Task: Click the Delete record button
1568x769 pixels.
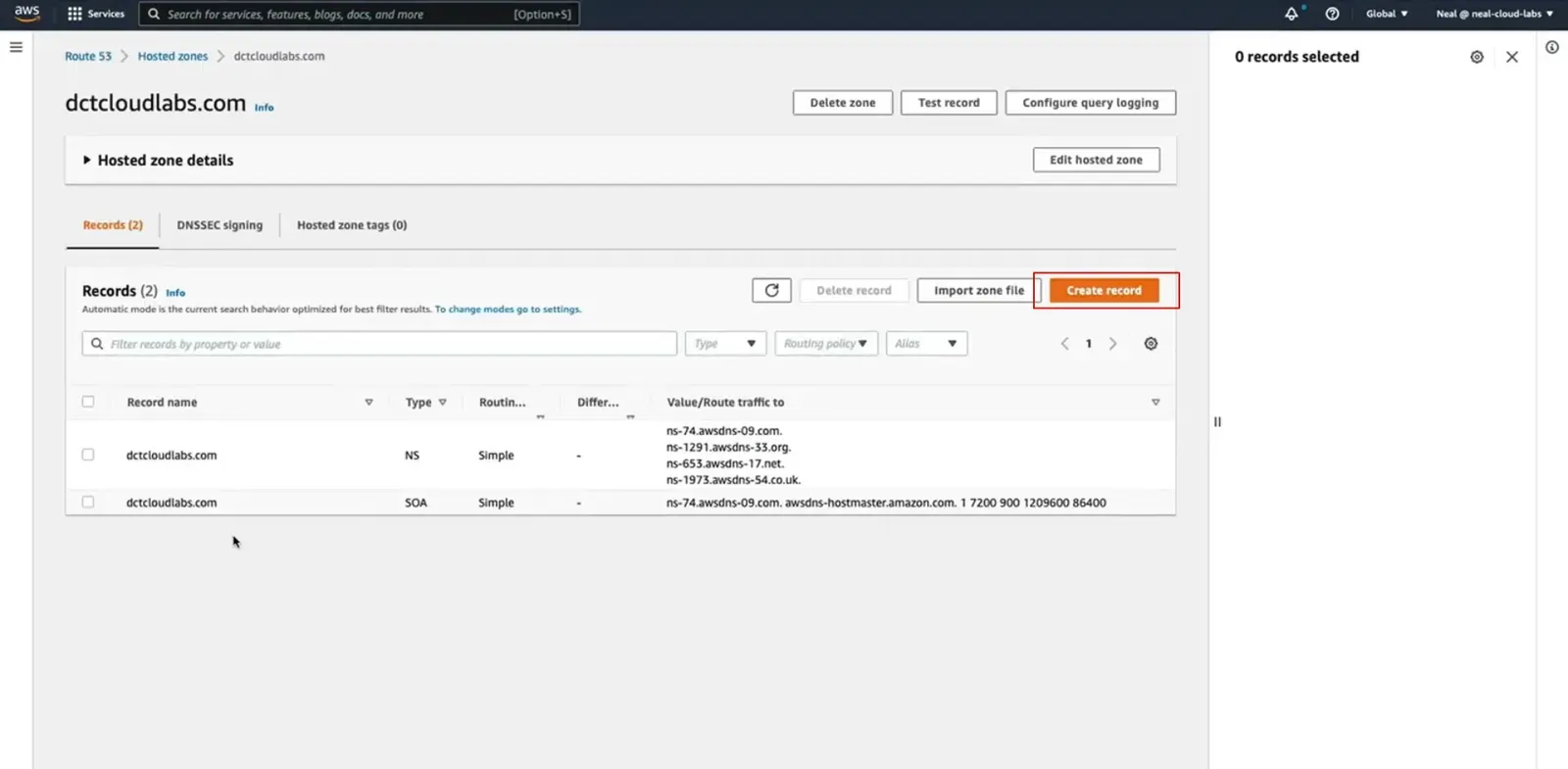Action: tap(855, 290)
